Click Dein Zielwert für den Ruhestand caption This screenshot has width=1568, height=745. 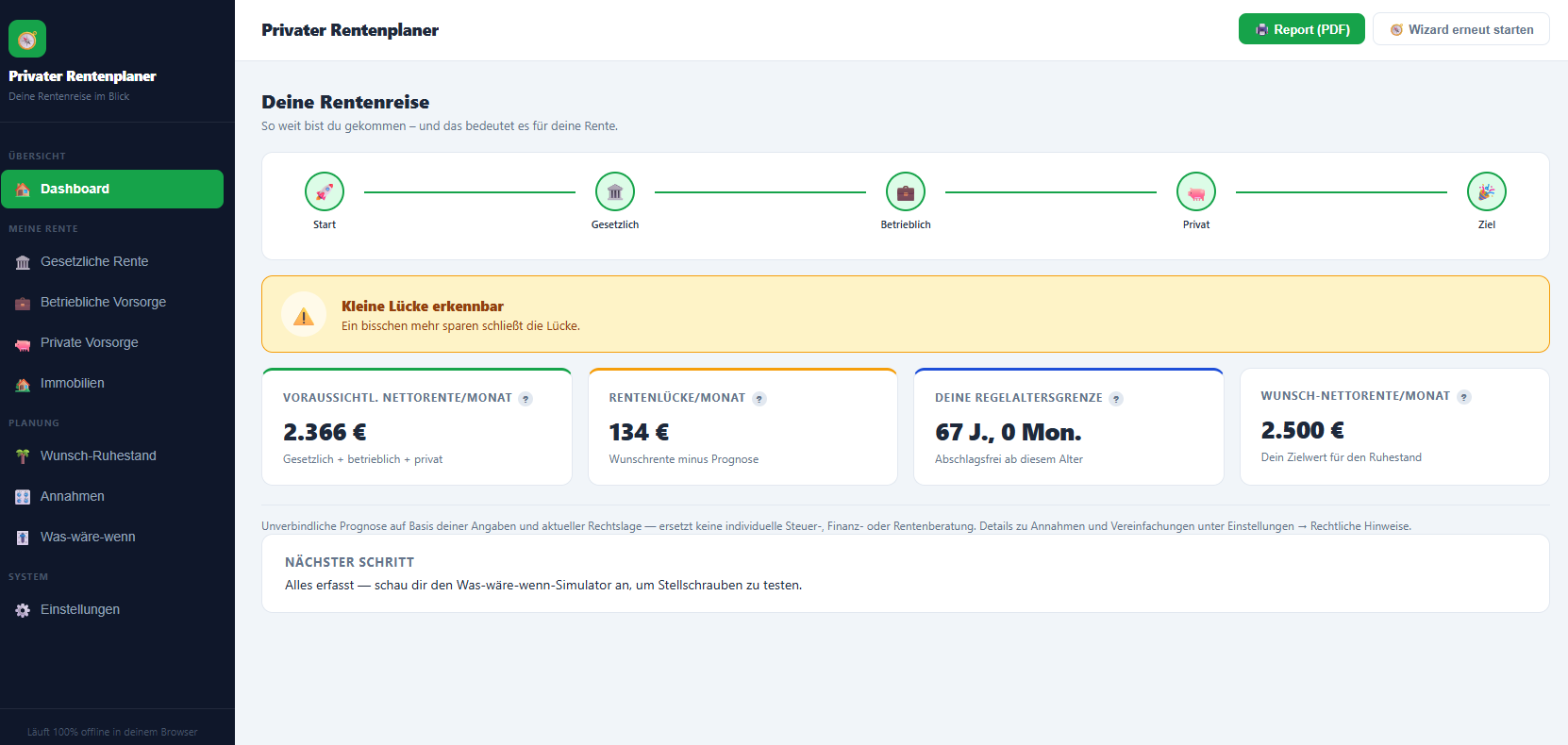click(1342, 457)
